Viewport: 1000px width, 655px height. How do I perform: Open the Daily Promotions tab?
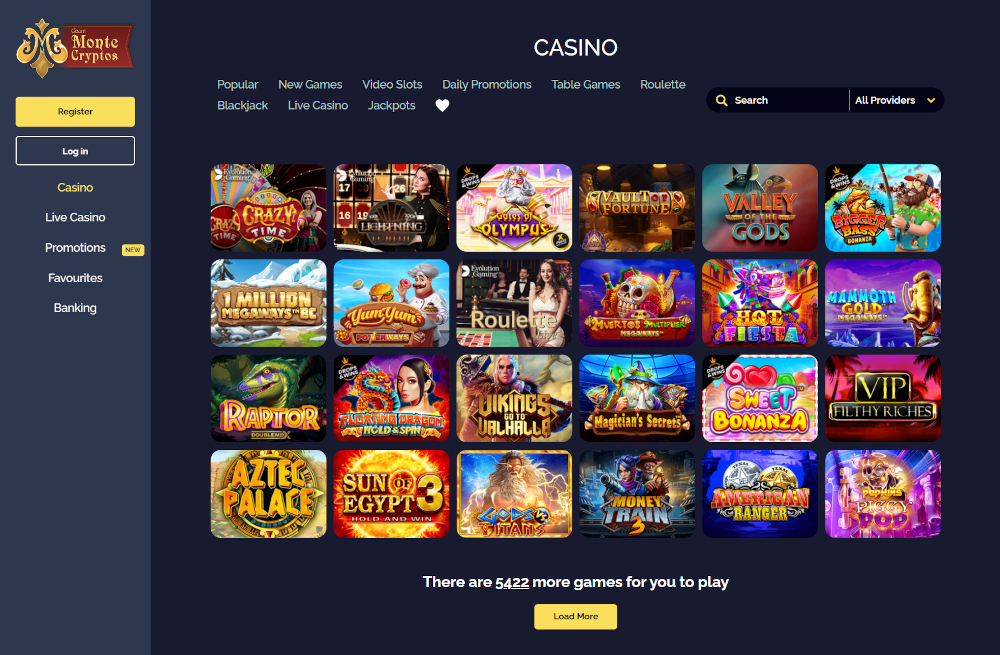click(487, 84)
